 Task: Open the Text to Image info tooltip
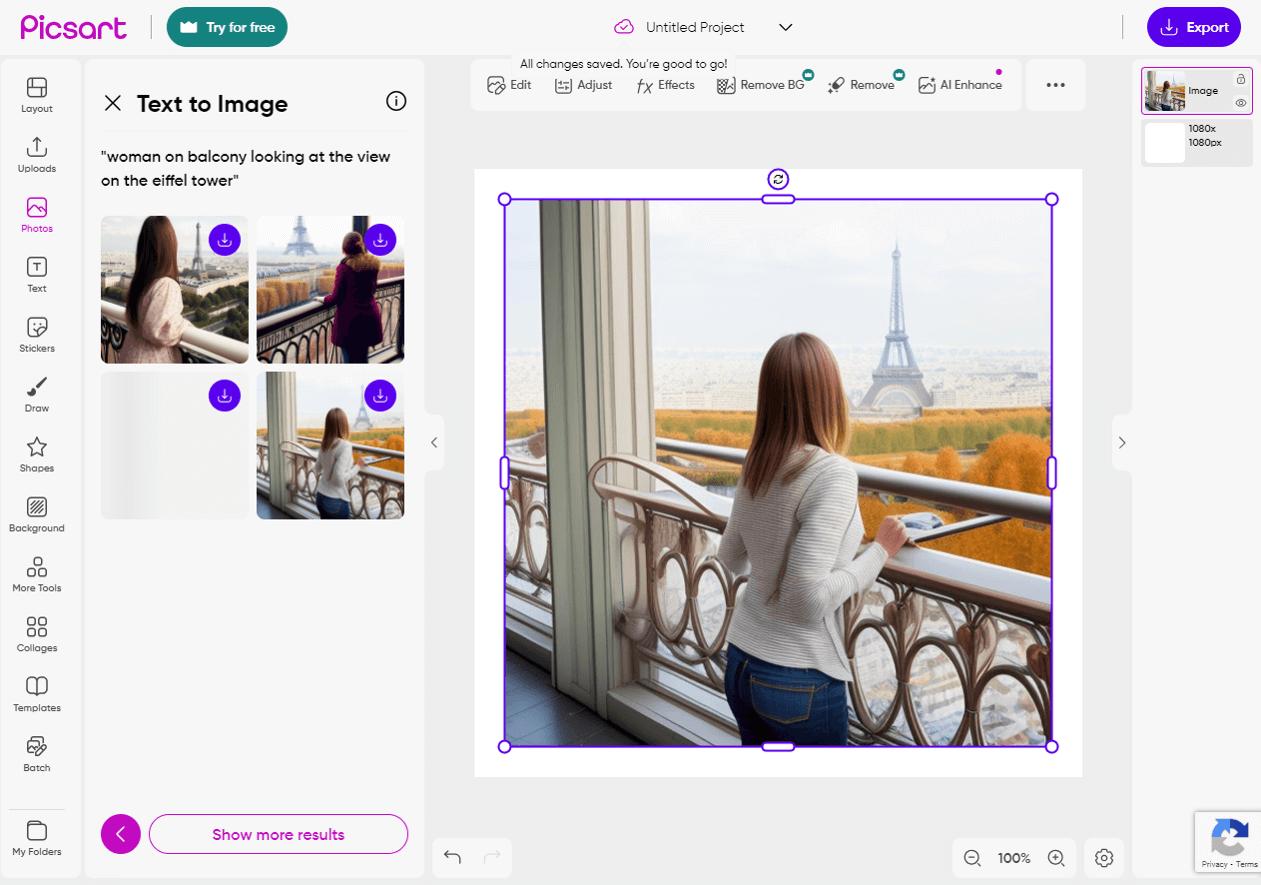(x=396, y=101)
